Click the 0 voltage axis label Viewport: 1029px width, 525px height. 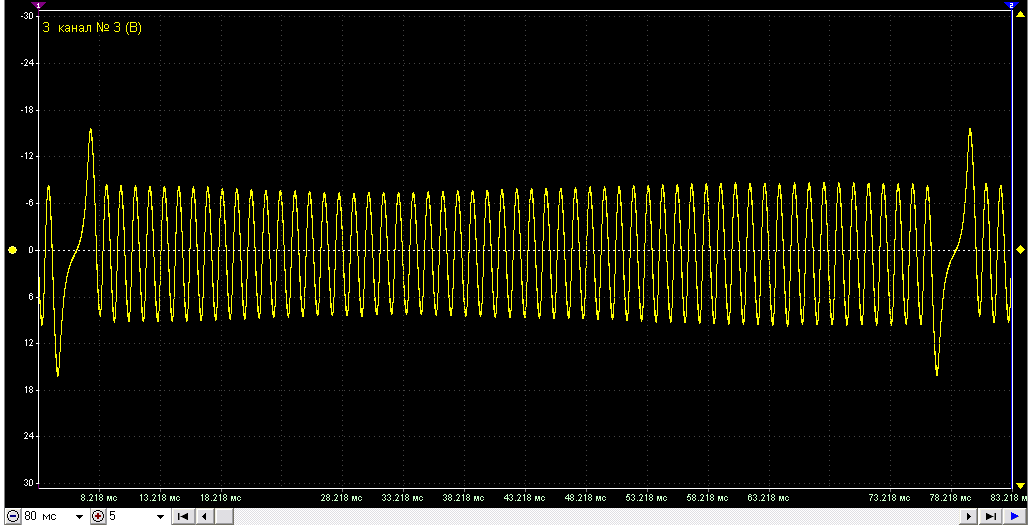point(31,250)
